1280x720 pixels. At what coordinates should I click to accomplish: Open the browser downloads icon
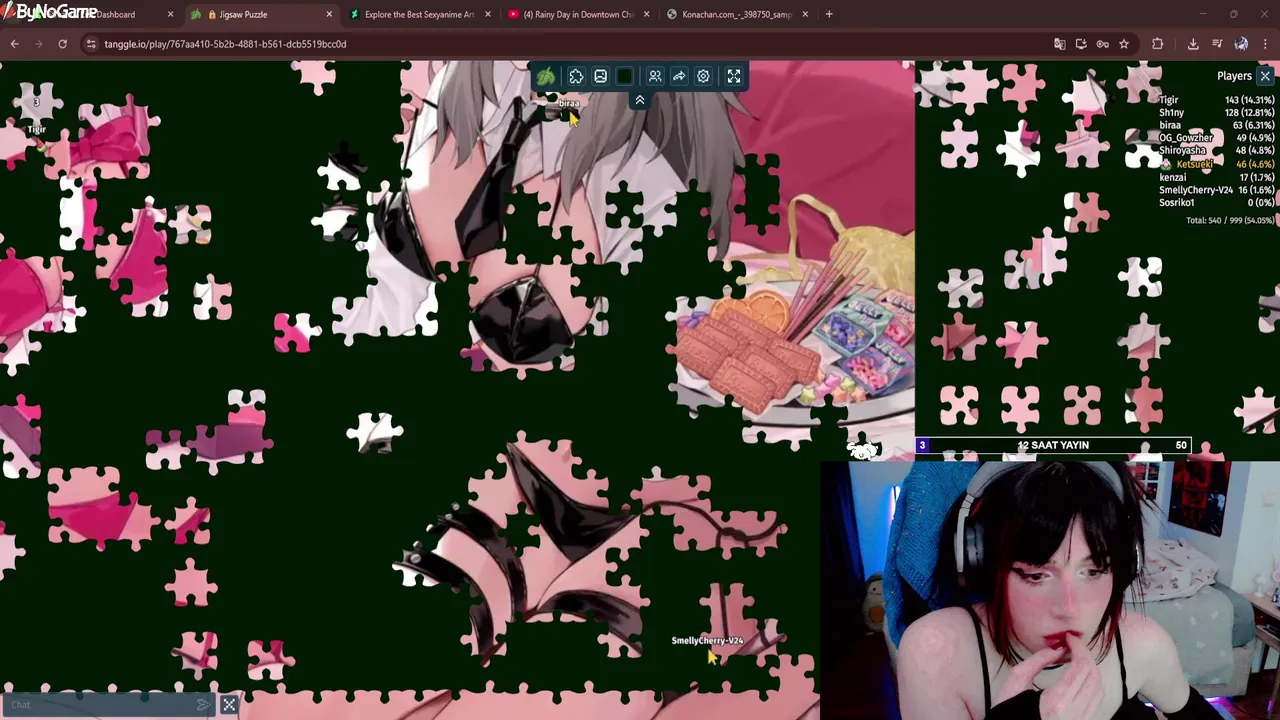coord(1193,44)
